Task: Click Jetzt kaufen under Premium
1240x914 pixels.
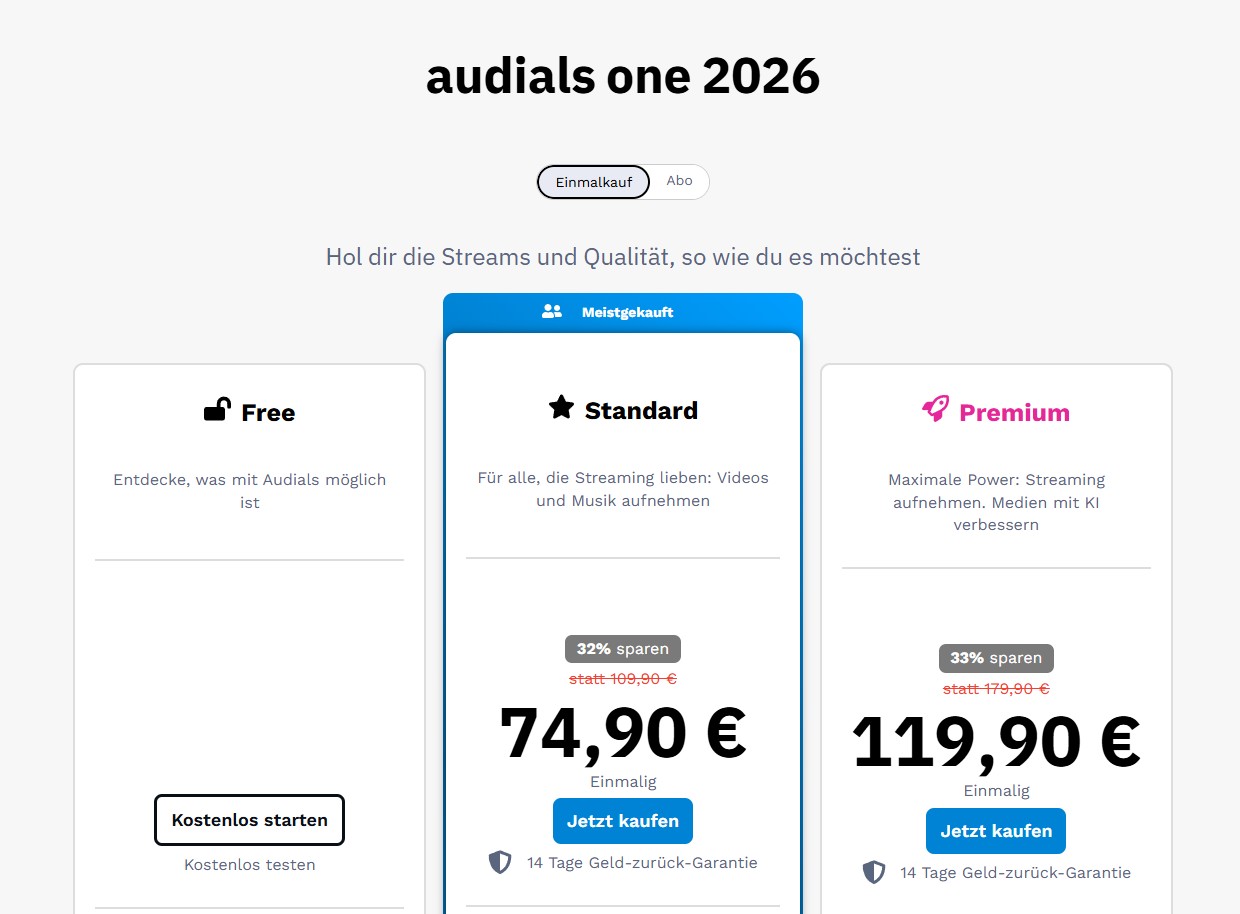Action: (996, 831)
